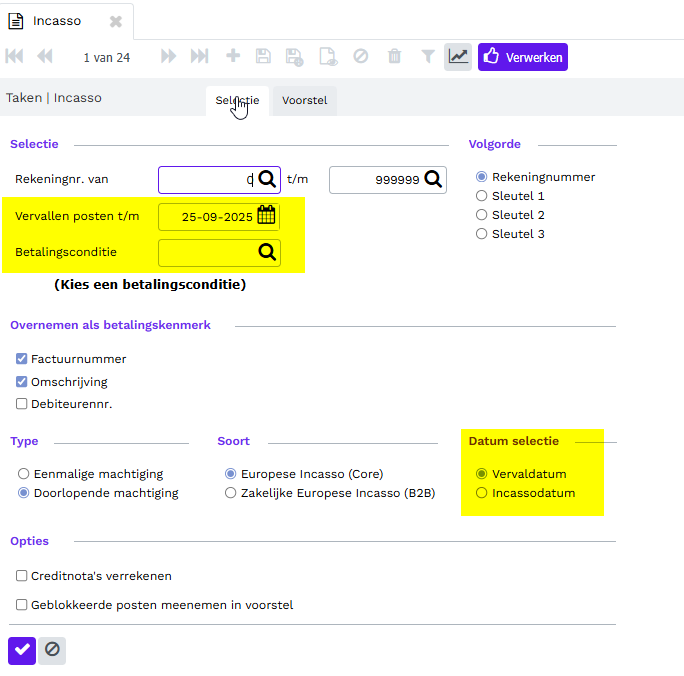The height and width of the screenshot is (676, 684).
Task: Confirm with the purple checkmark button
Action: (22, 650)
